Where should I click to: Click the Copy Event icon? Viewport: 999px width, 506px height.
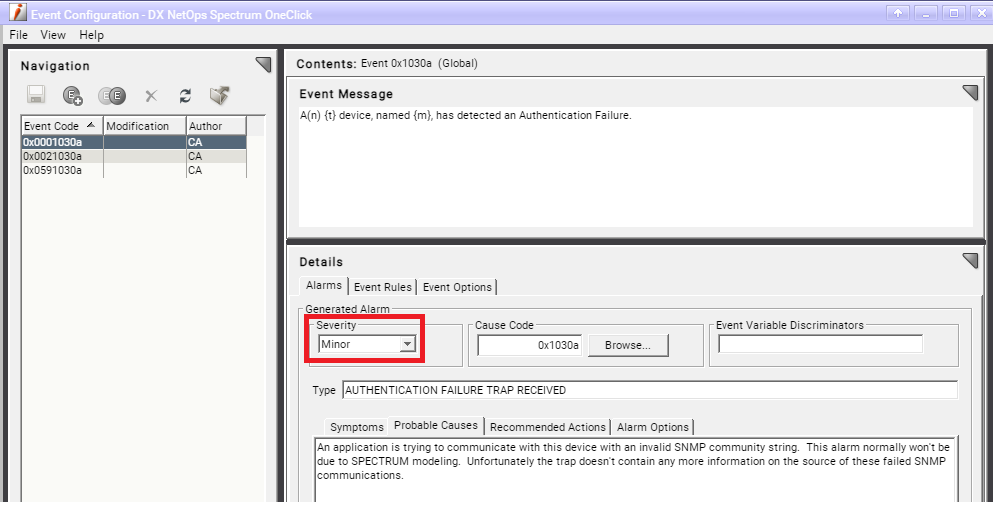point(112,96)
